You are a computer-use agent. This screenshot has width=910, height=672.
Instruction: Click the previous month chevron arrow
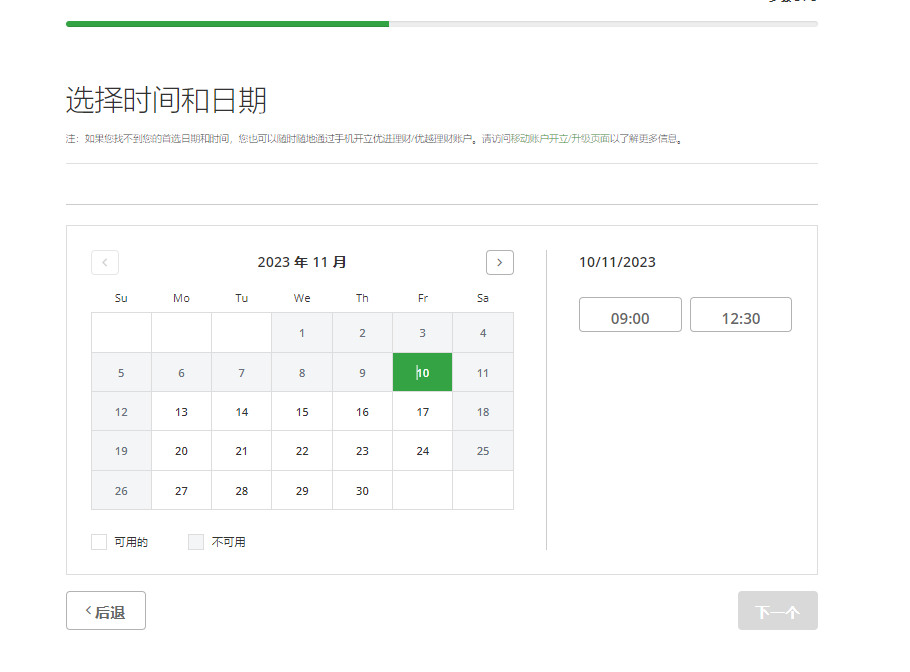click(105, 262)
